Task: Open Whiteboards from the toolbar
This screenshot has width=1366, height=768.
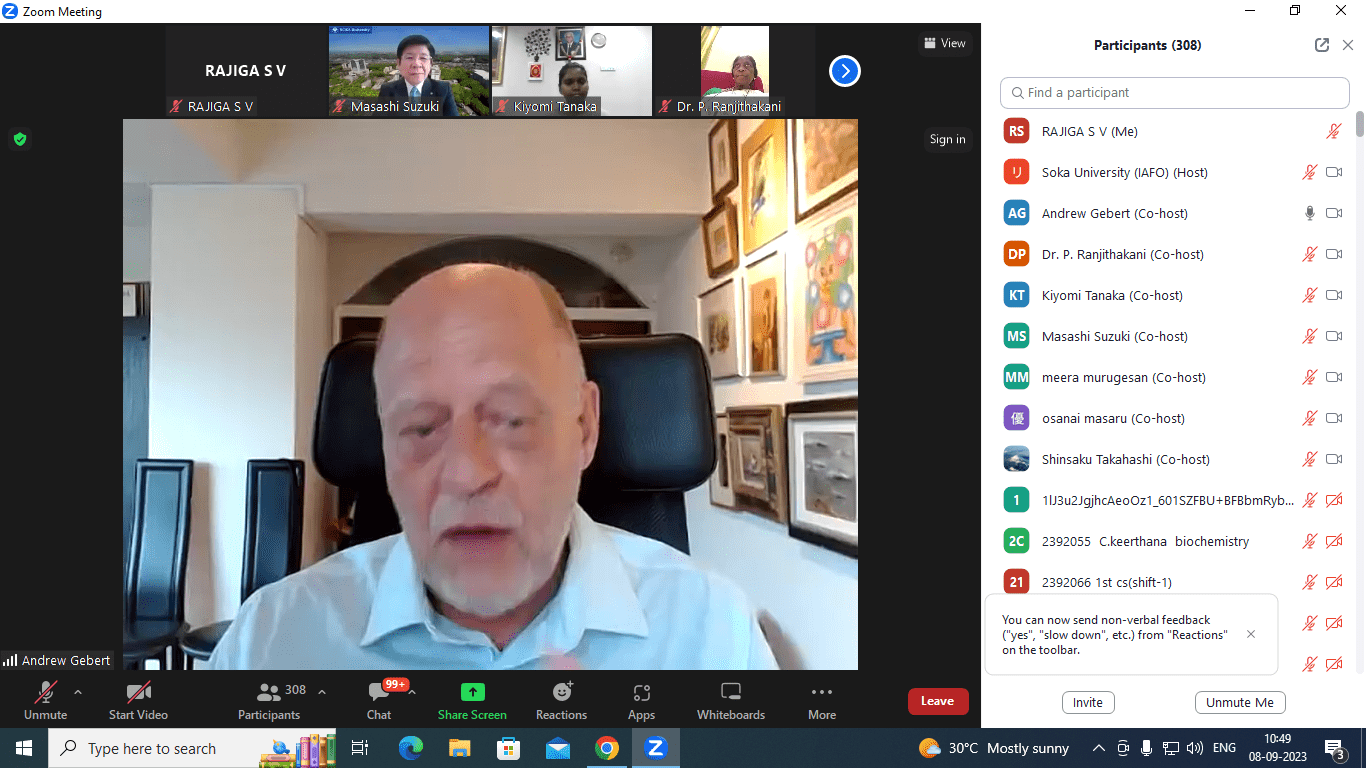Action: [x=730, y=692]
